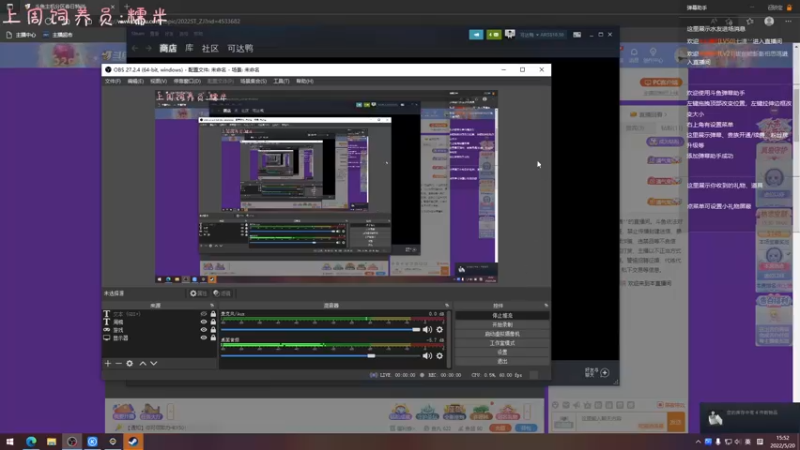Open the 场景集合(S) menu in OBS
The width and height of the screenshot is (800, 450).
click(x=253, y=81)
